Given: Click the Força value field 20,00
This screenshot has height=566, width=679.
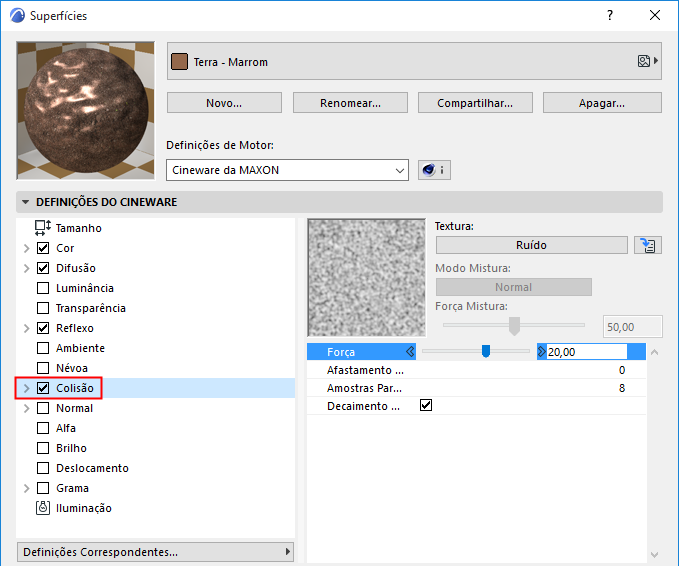Looking at the screenshot, I should tap(587, 352).
